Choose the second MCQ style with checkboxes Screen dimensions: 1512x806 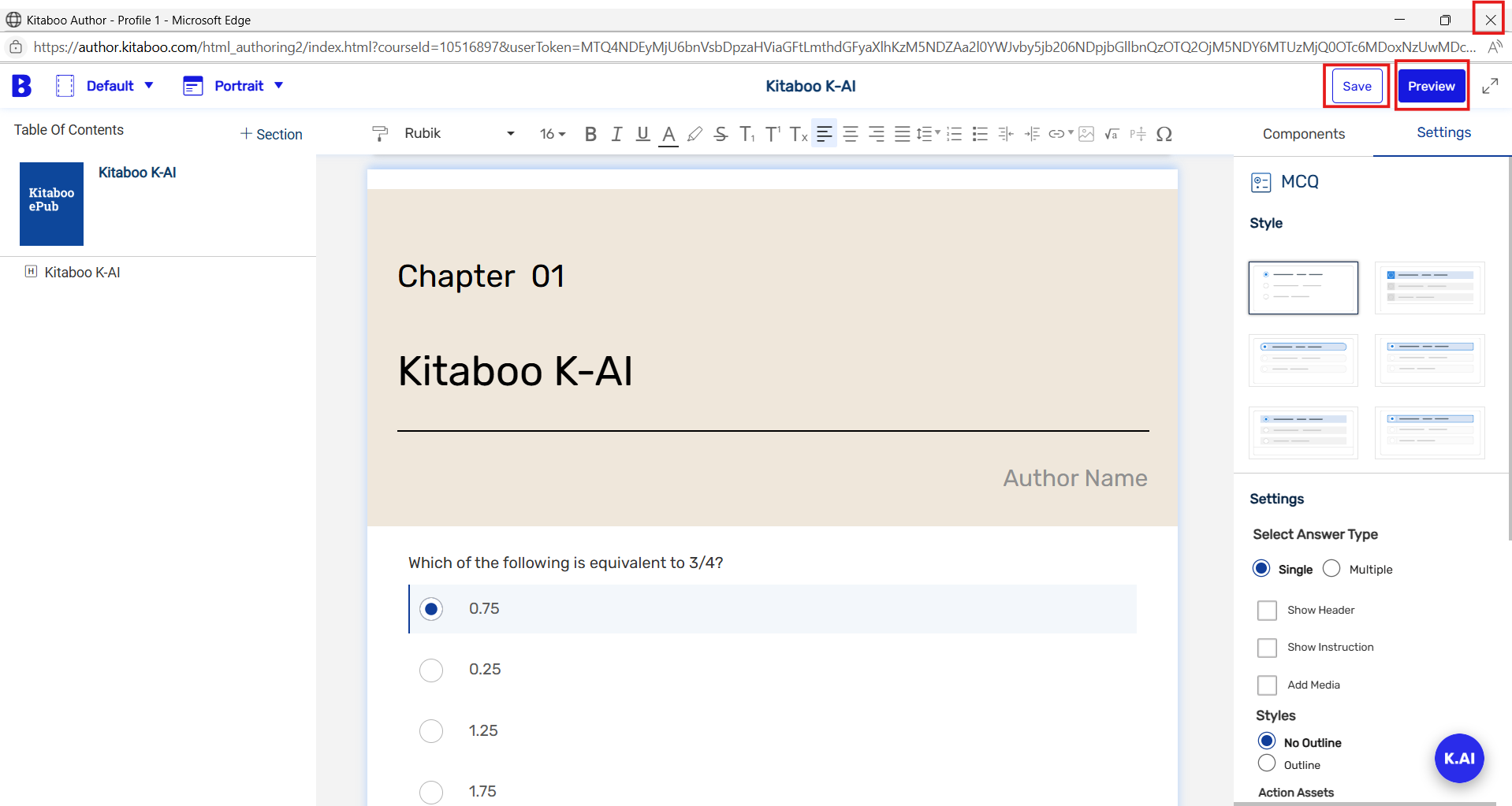[1429, 288]
